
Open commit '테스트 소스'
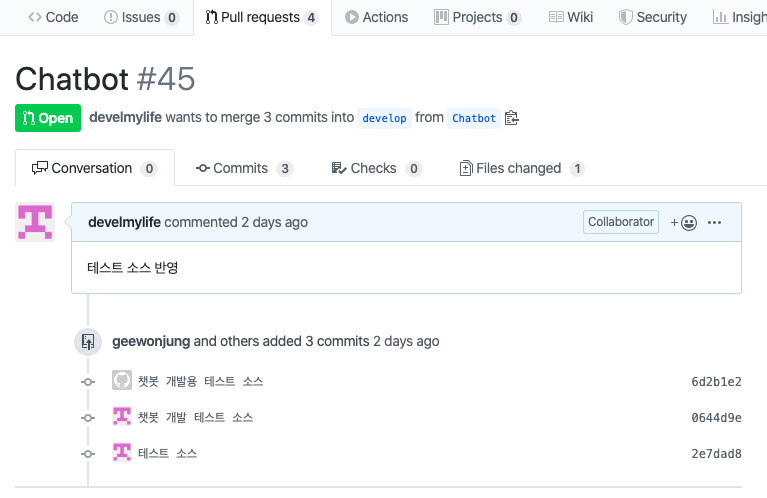(167, 453)
